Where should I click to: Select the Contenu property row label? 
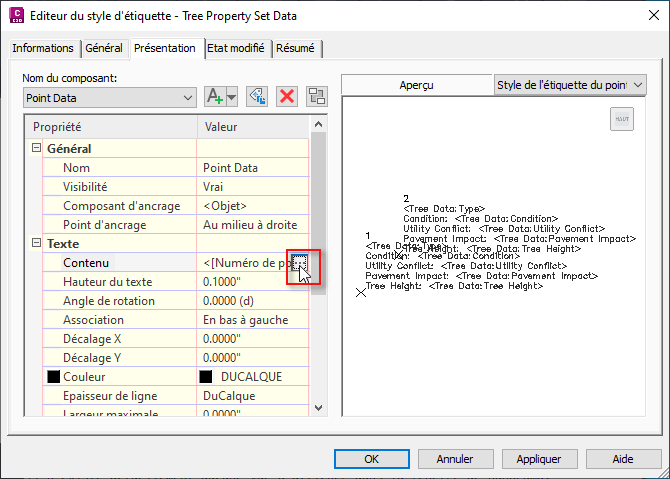click(x=86, y=263)
